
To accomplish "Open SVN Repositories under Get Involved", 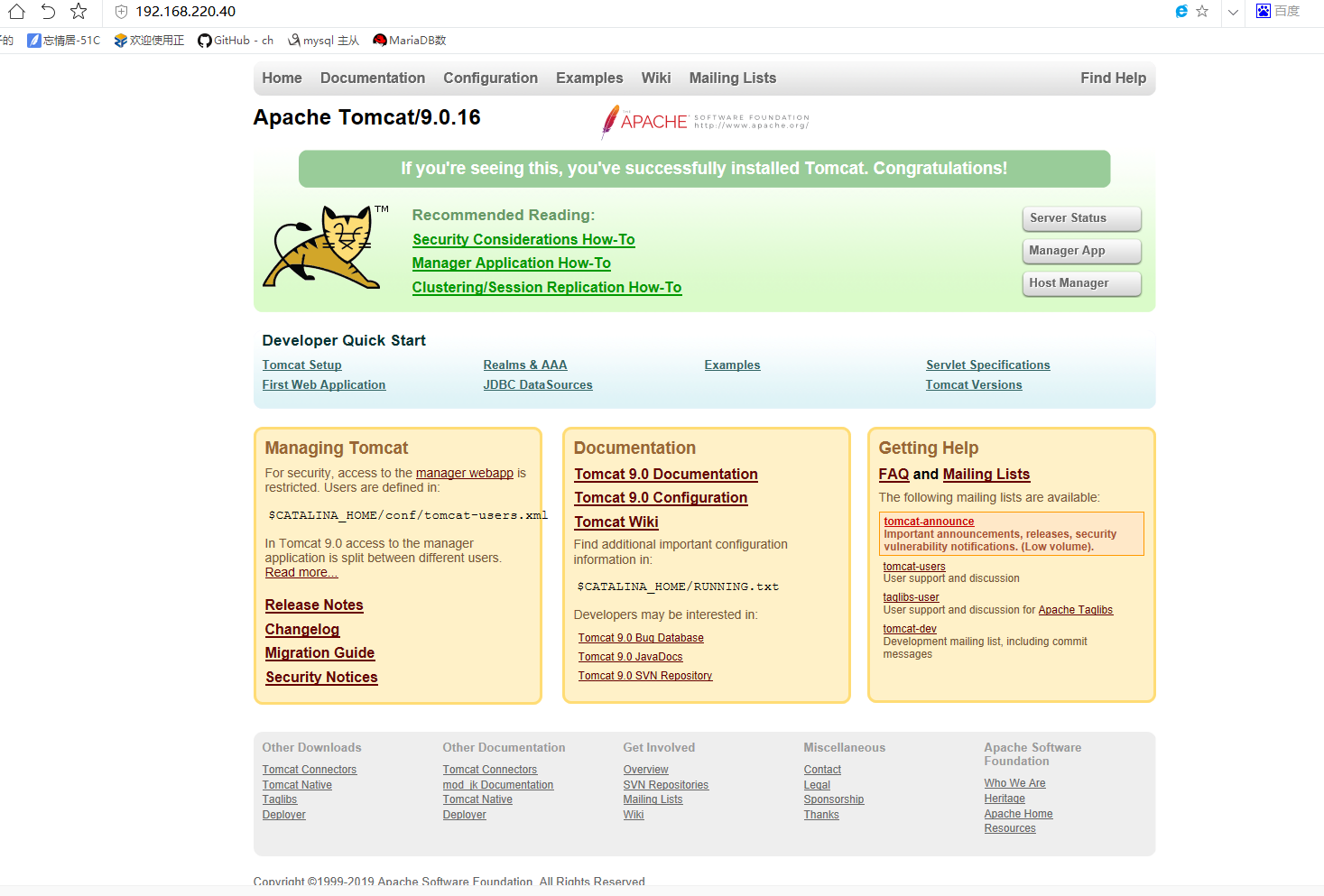I will pyautogui.click(x=666, y=786).
